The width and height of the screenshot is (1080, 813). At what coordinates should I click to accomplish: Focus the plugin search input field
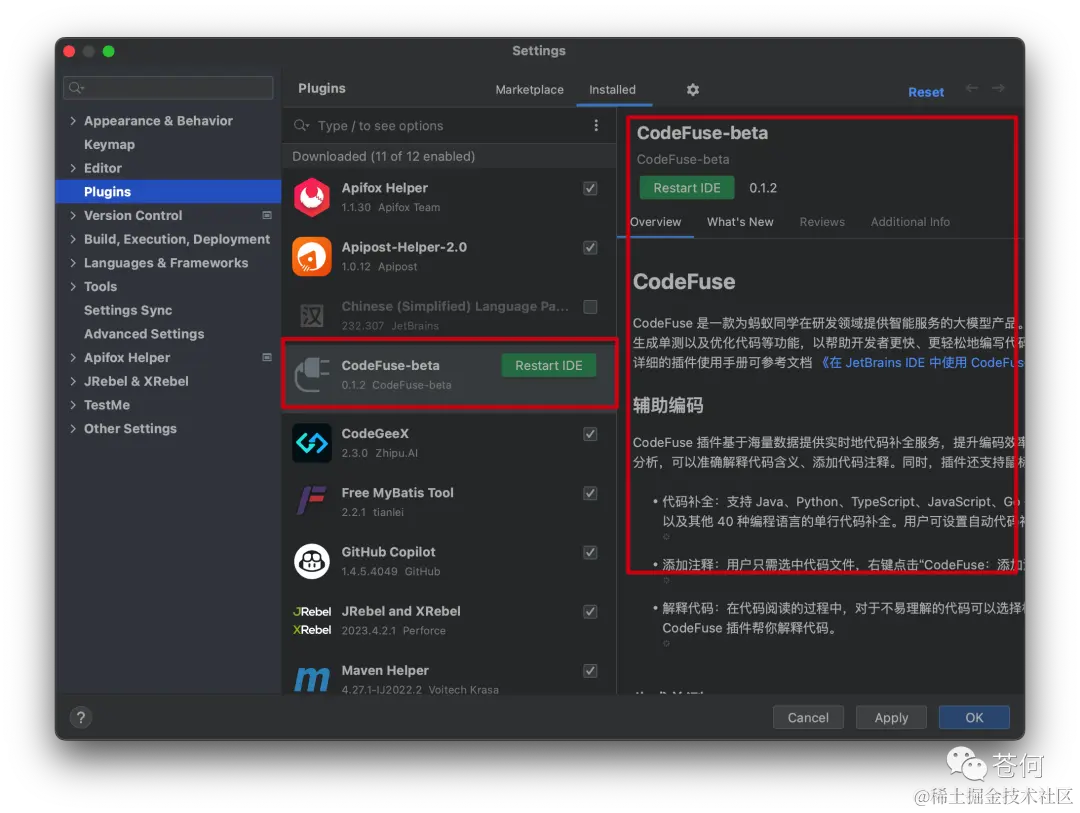(x=441, y=125)
